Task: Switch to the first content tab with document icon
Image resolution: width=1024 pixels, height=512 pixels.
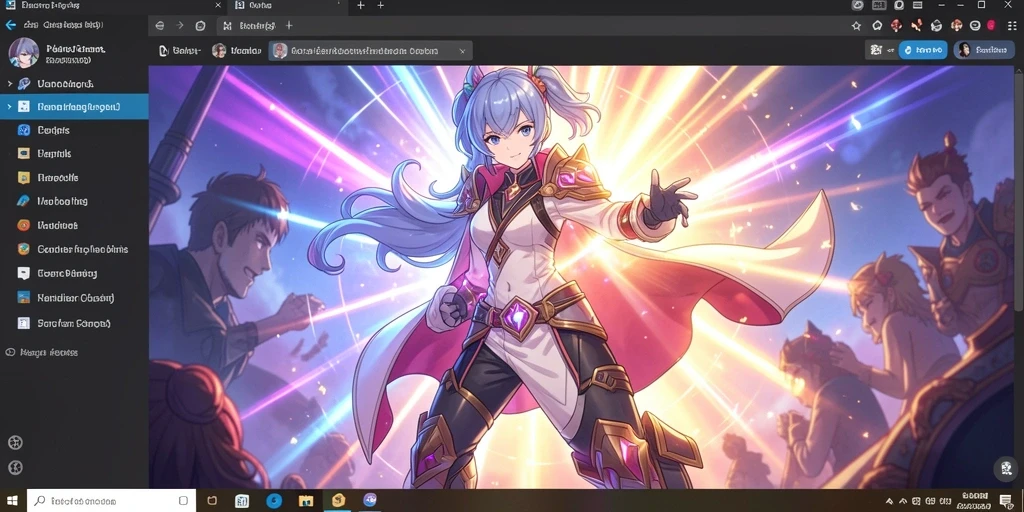Action: click(180, 50)
